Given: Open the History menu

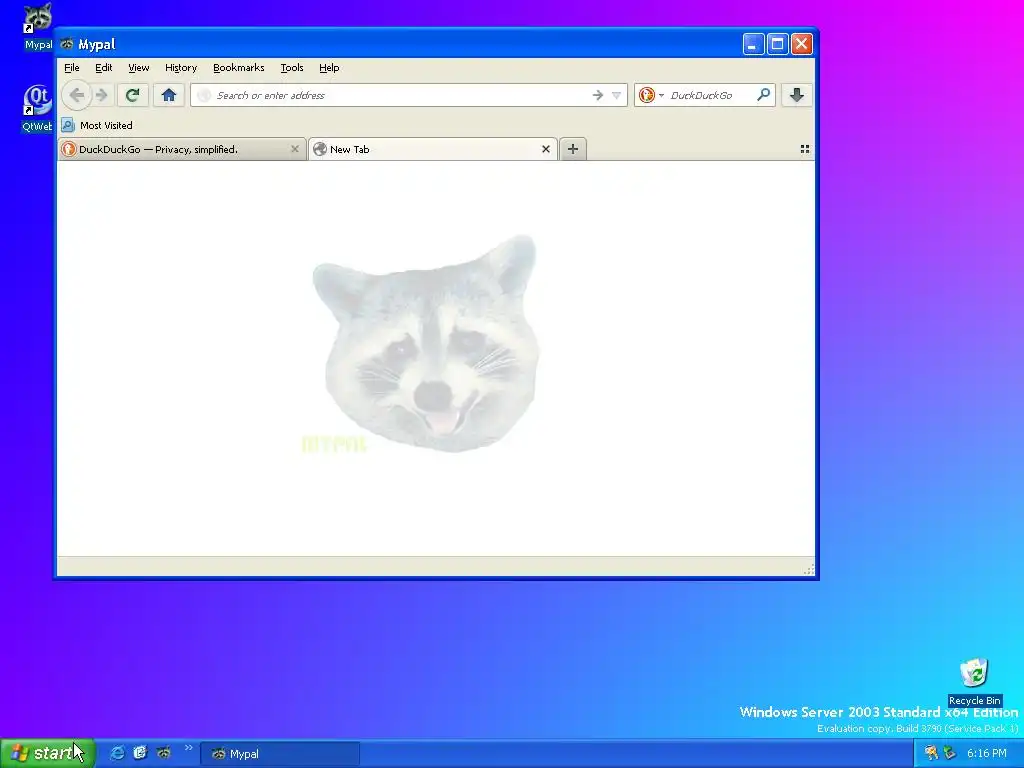Looking at the screenshot, I should (181, 68).
